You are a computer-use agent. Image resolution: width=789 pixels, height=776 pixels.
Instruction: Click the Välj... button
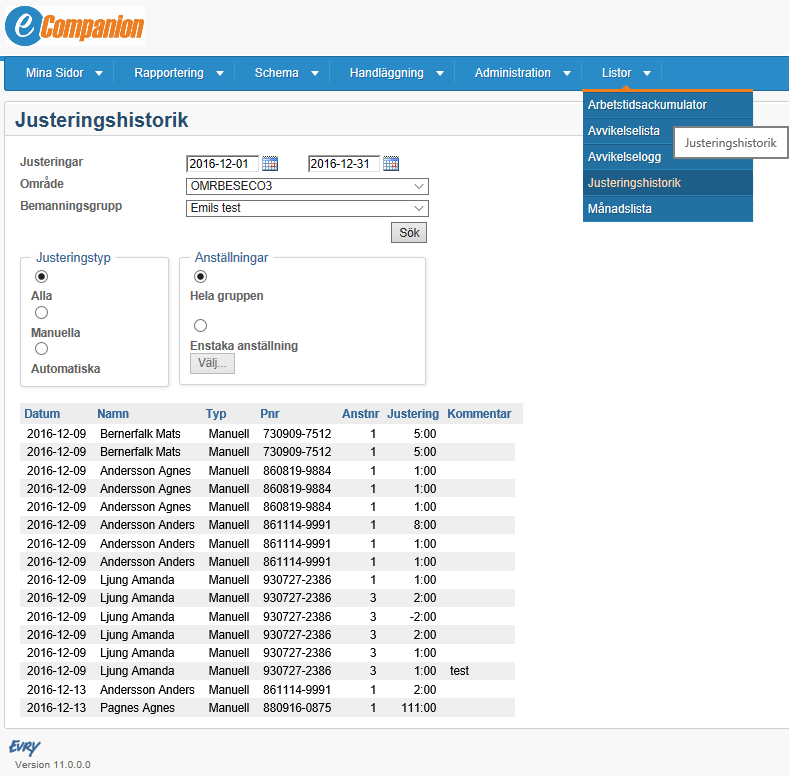(212, 363)
